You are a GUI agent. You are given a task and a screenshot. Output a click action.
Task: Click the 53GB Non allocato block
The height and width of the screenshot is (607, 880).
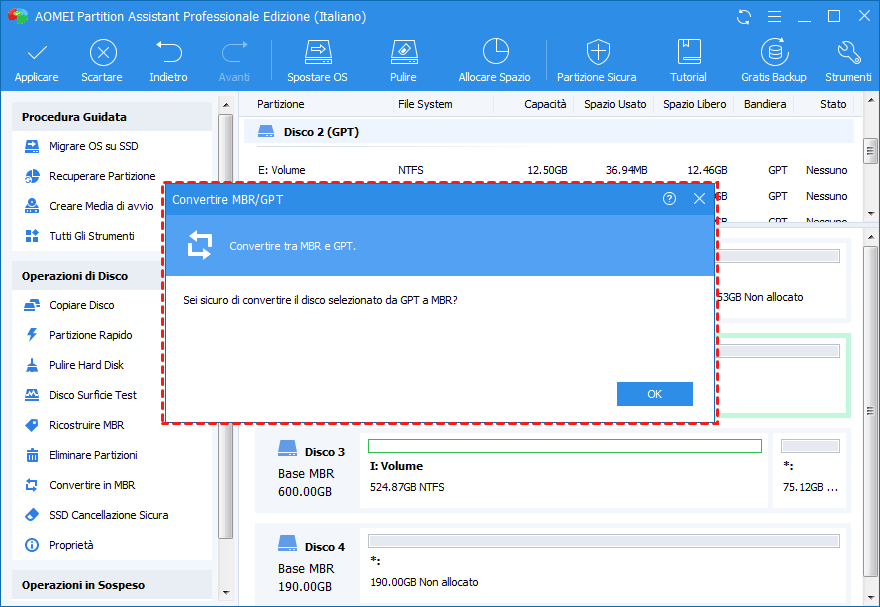tap(781, 280)
